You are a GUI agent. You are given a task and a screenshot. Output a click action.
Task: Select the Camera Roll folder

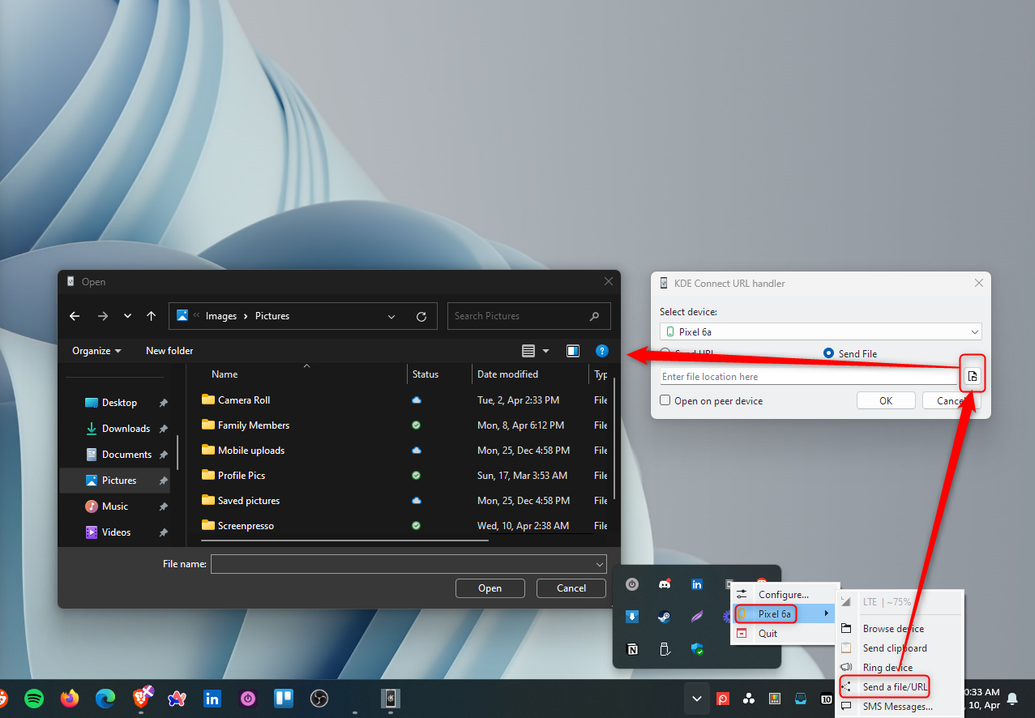point(244,400)
